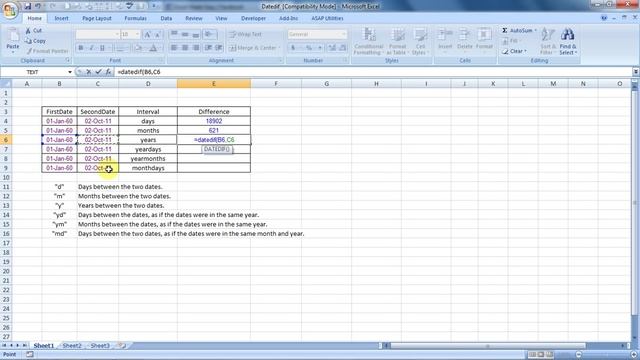This screenshot has width=640, height=360.
Task: Save the workbook from Quick Access Toolbar
Action: click(27, 6)
